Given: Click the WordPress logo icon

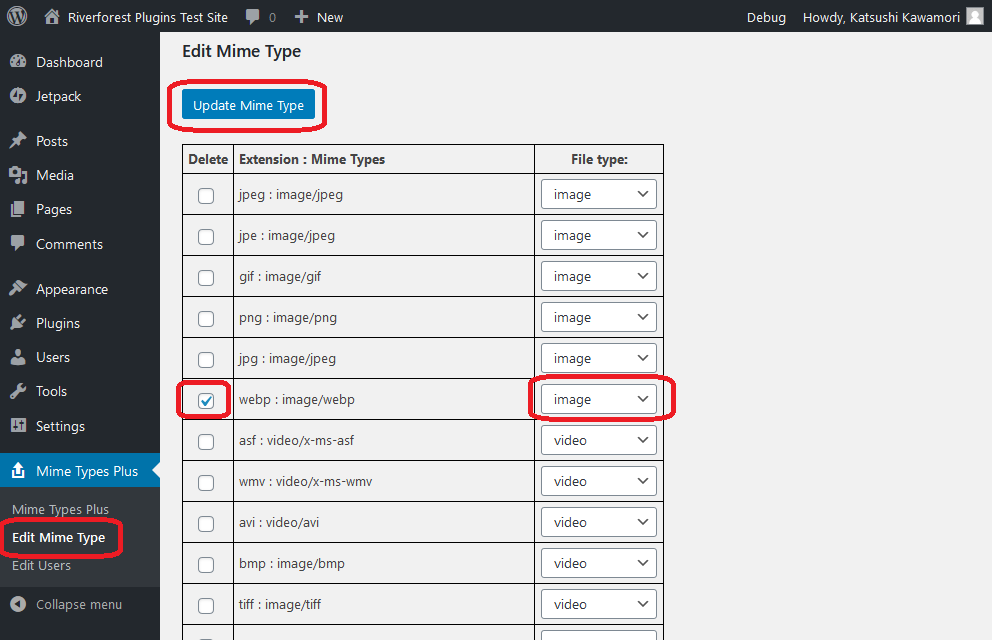Looking at the screenshot, I should [17, 17].
